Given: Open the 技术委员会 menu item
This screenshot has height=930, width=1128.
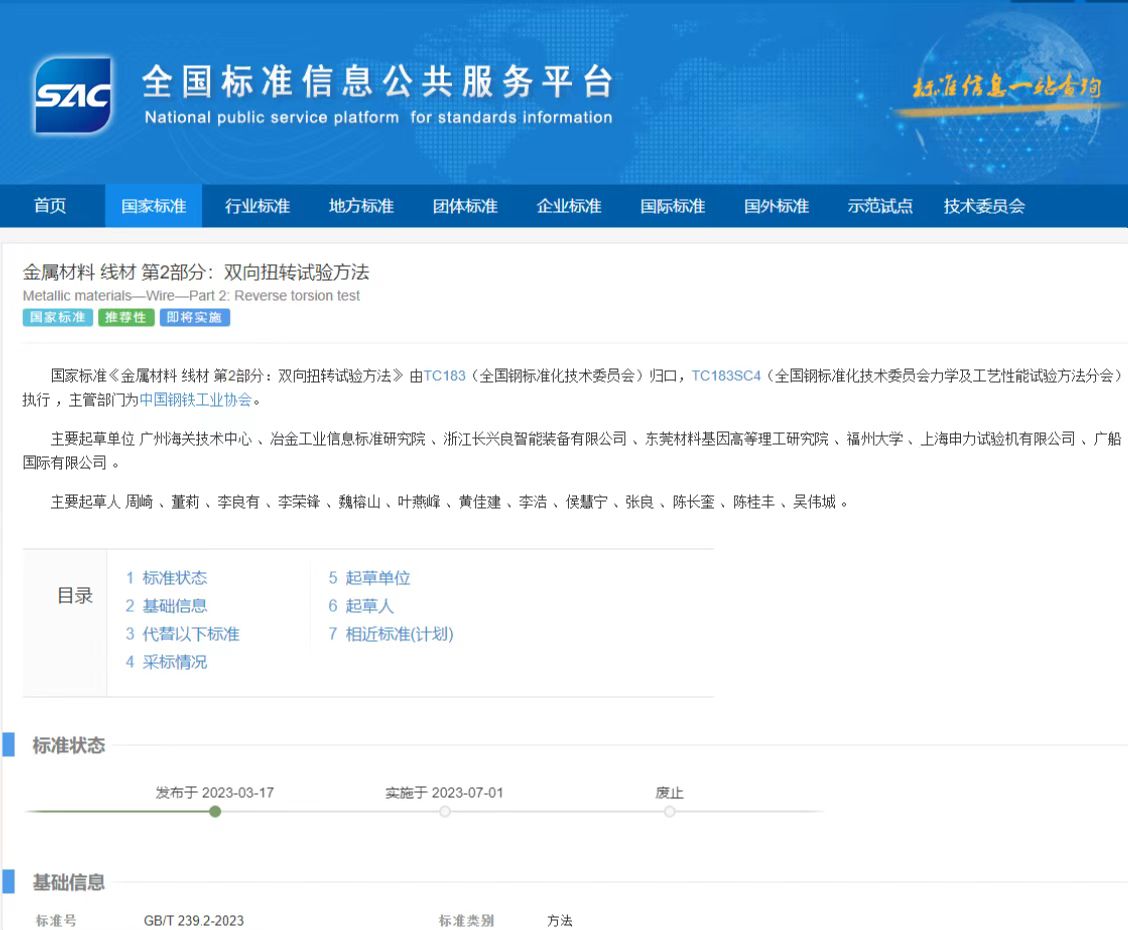Looking at the screenshot, I should coord(984,206).
